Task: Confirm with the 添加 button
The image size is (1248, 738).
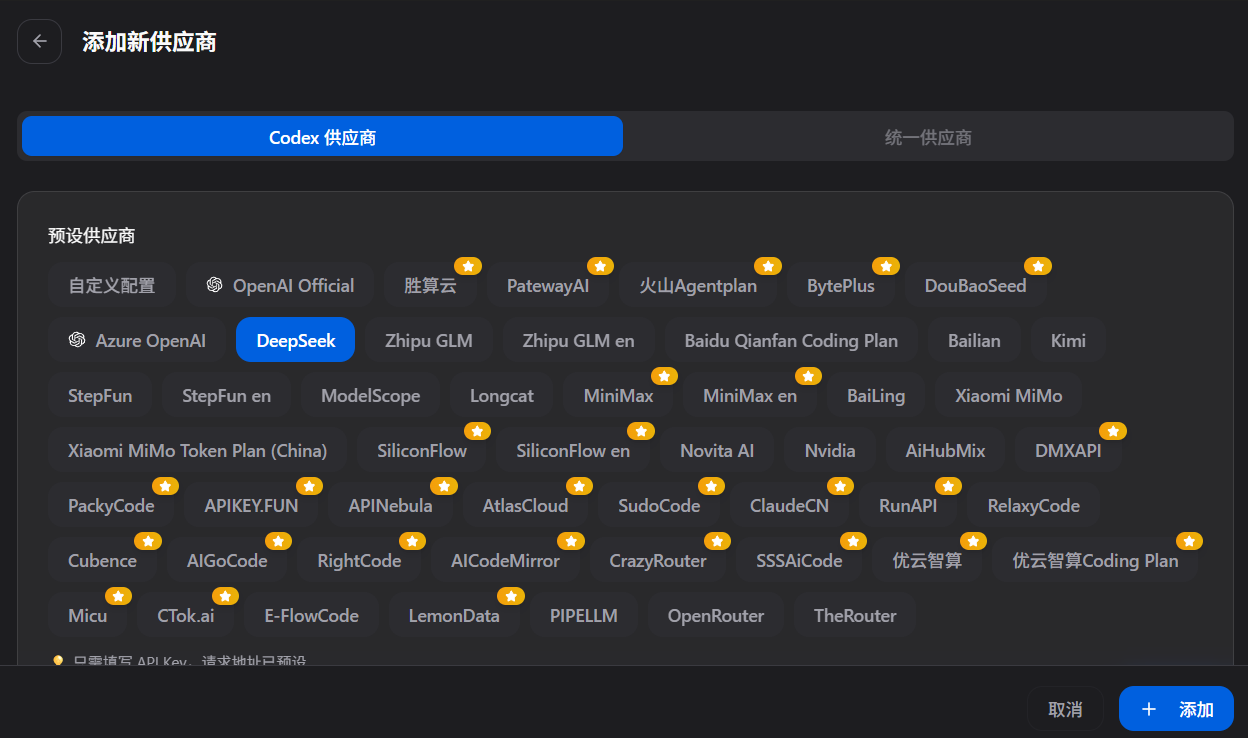Action: click(1176, 709)
